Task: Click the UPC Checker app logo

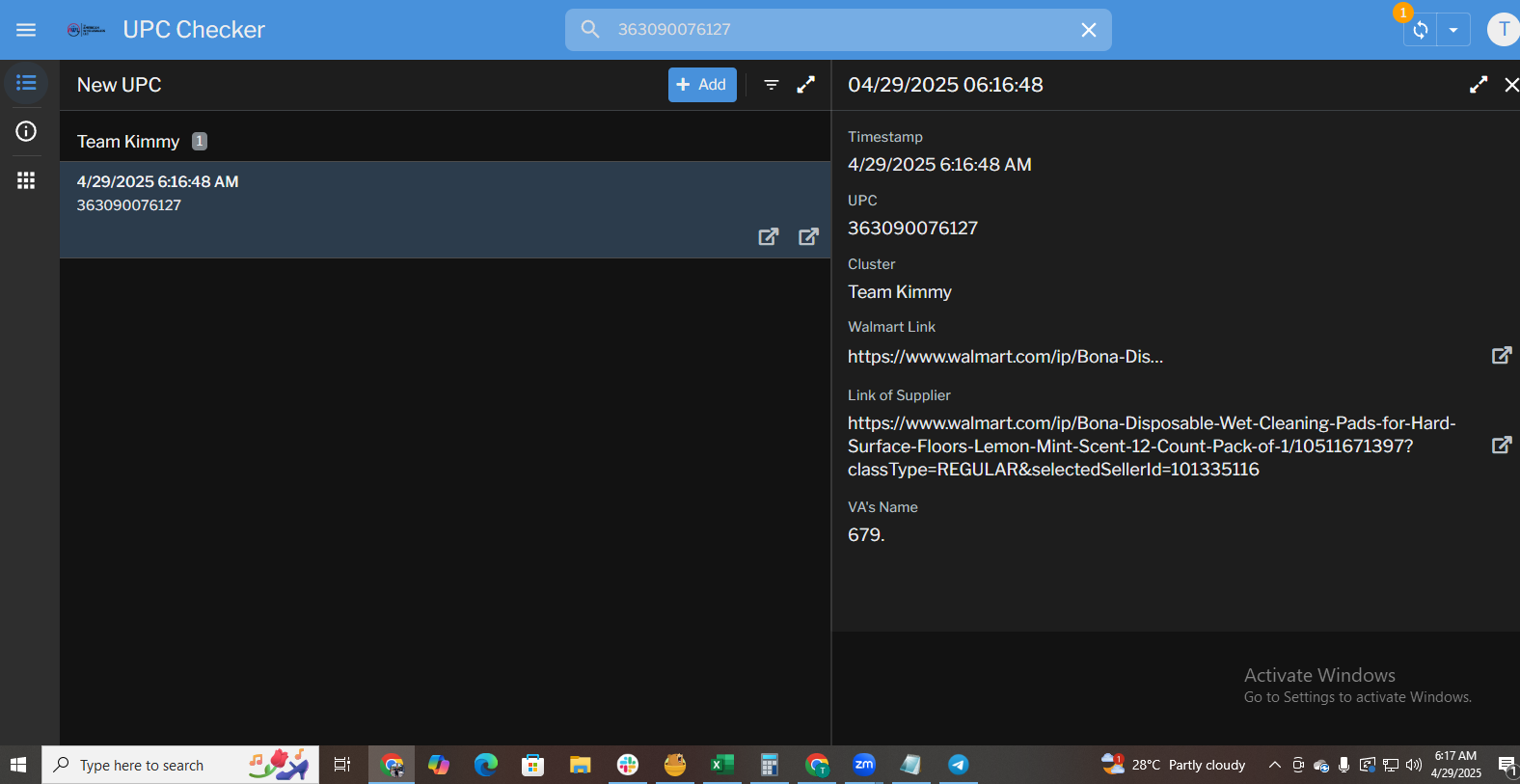Action: pos(86,30)
